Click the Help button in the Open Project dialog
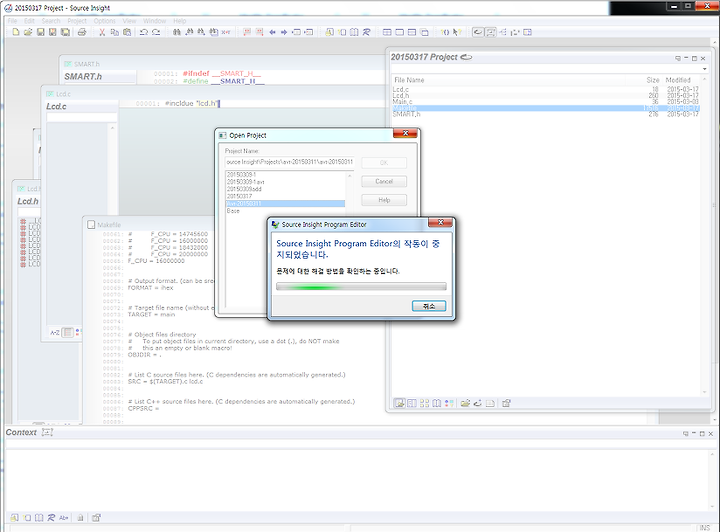Viewport: 720px width, 532px height. pyautogui.click(x=384, y=200)
